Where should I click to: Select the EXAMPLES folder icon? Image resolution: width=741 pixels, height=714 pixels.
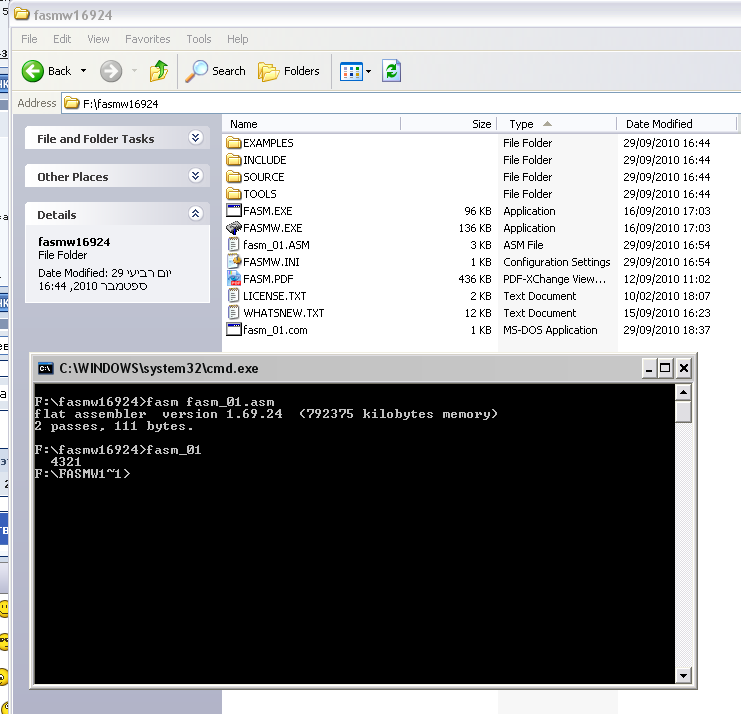click(x=234, y=143)
